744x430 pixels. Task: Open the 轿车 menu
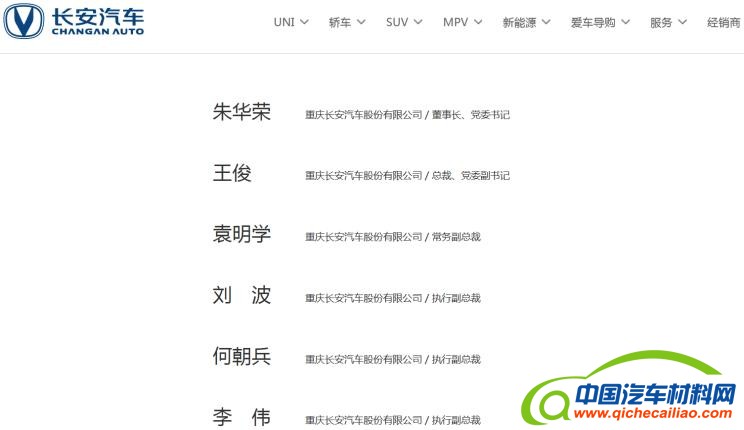coord(340,22)
